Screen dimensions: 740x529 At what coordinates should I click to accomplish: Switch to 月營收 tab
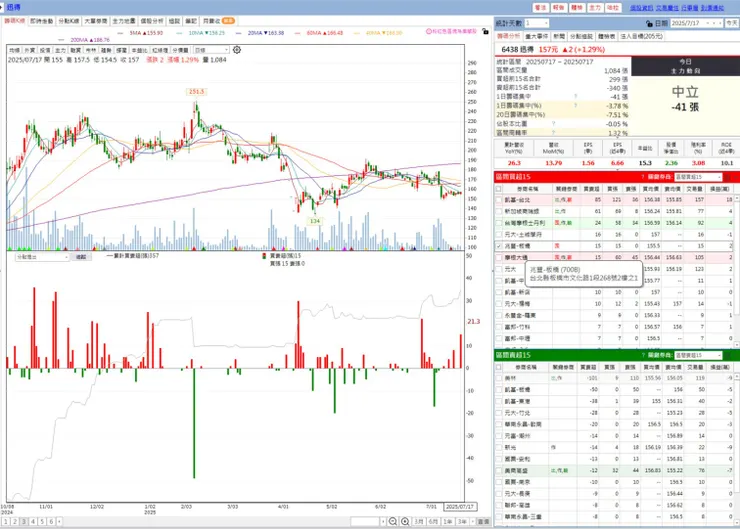click(218, 21)
